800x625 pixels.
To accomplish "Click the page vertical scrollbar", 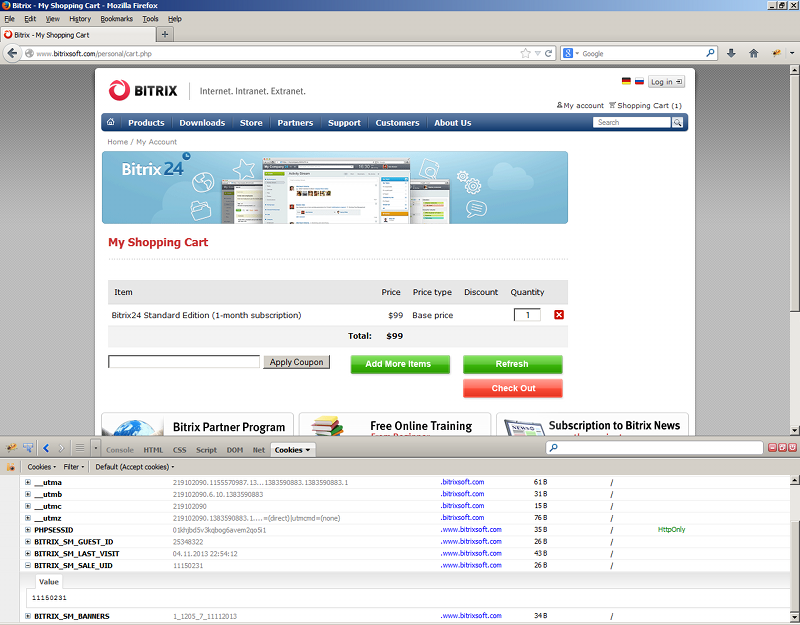I will (794, 250).
